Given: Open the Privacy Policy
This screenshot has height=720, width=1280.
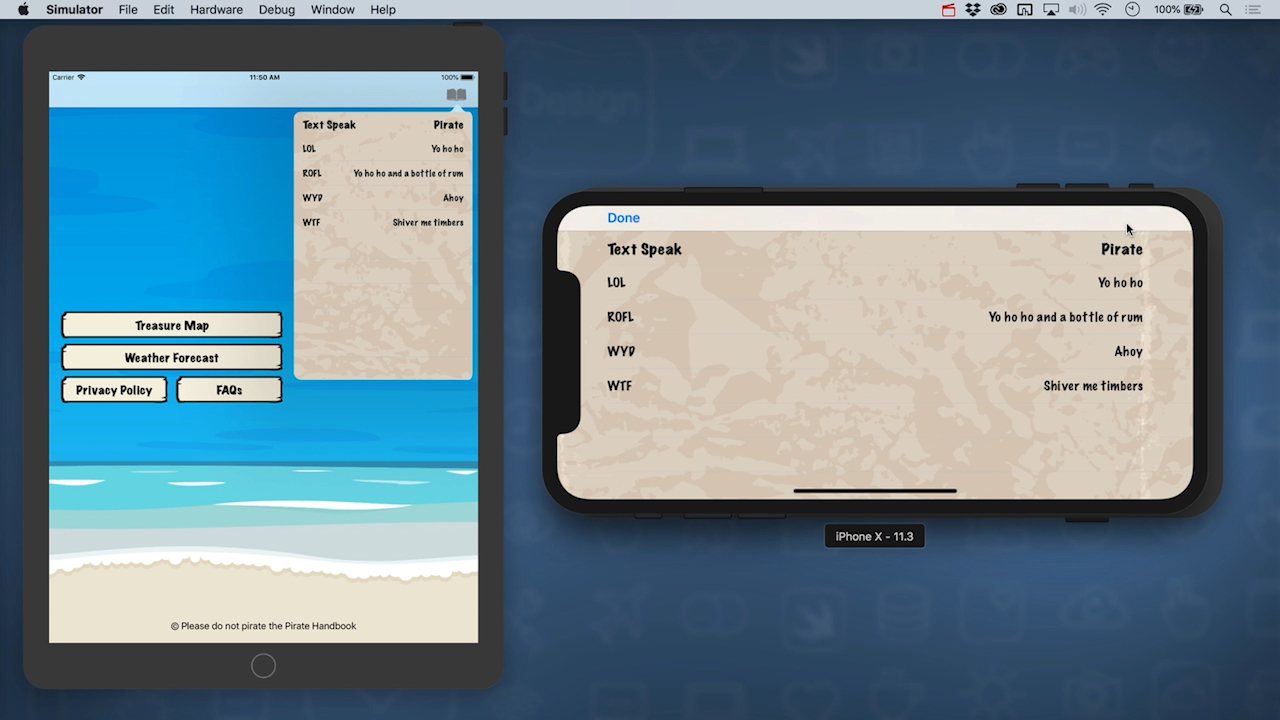Looking at the screenshot, I should pos(113,389).
